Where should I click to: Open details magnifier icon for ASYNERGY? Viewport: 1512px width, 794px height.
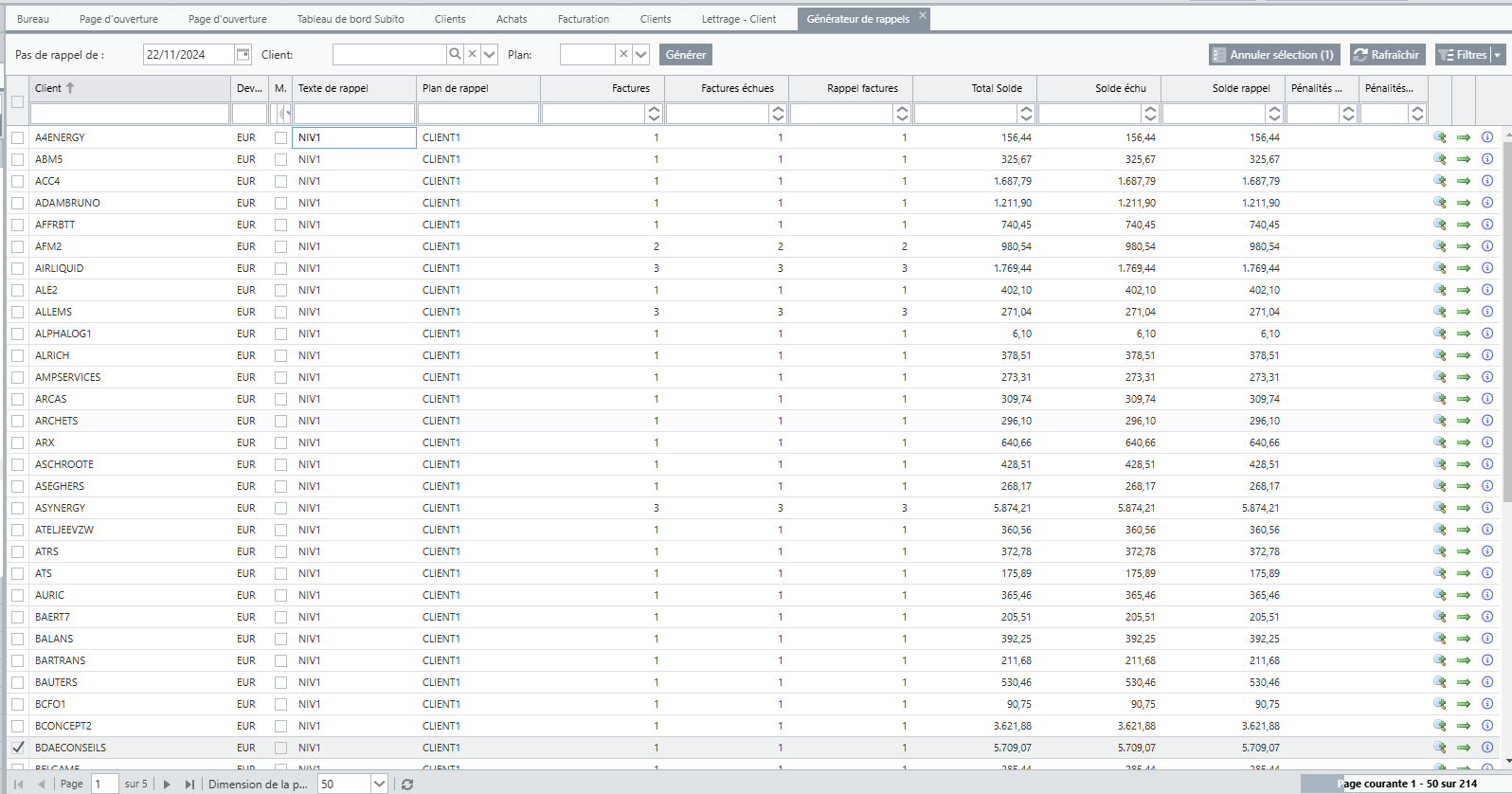pos(1440,508)
